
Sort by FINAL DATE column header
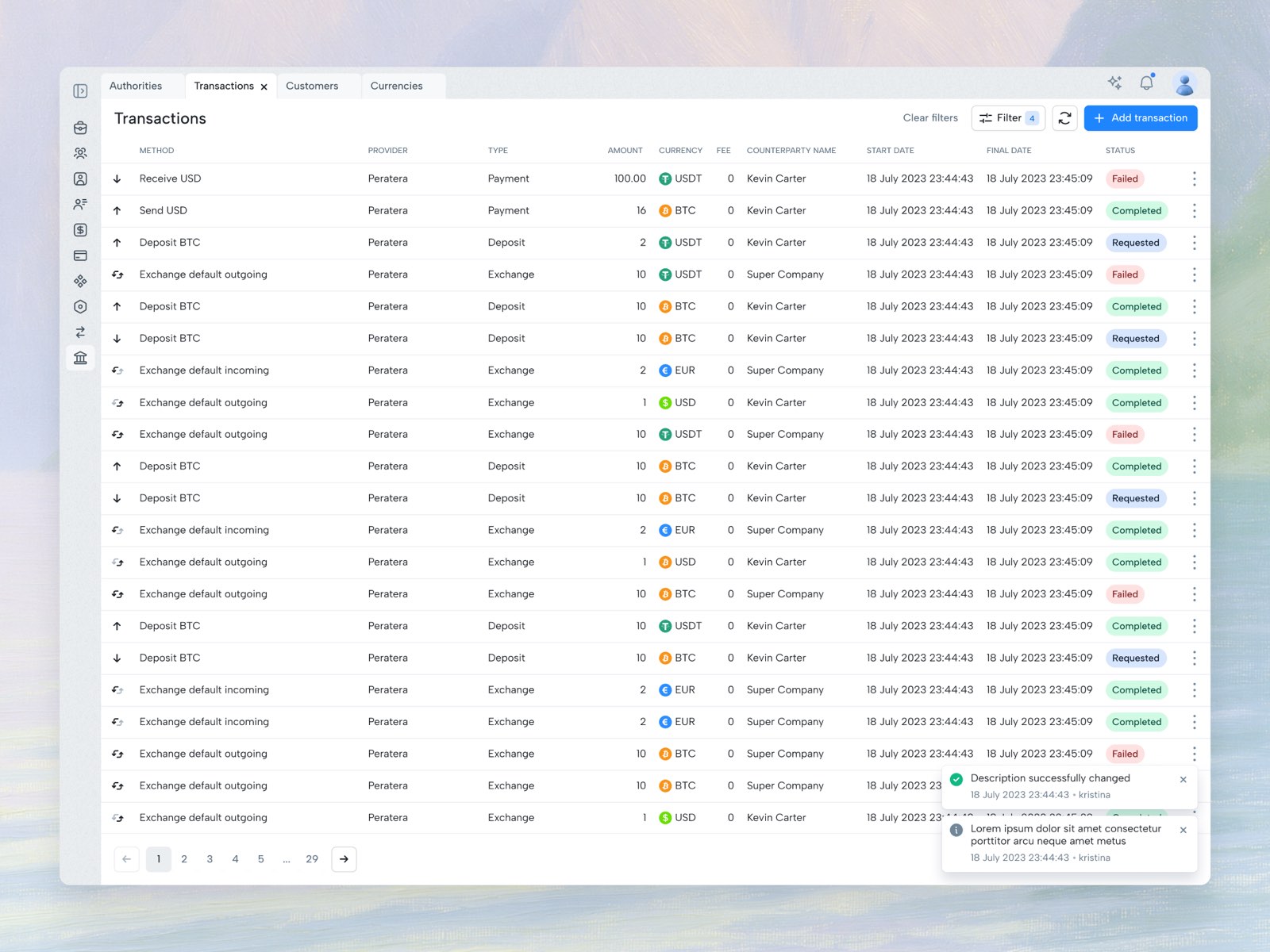click(1009, 151)
